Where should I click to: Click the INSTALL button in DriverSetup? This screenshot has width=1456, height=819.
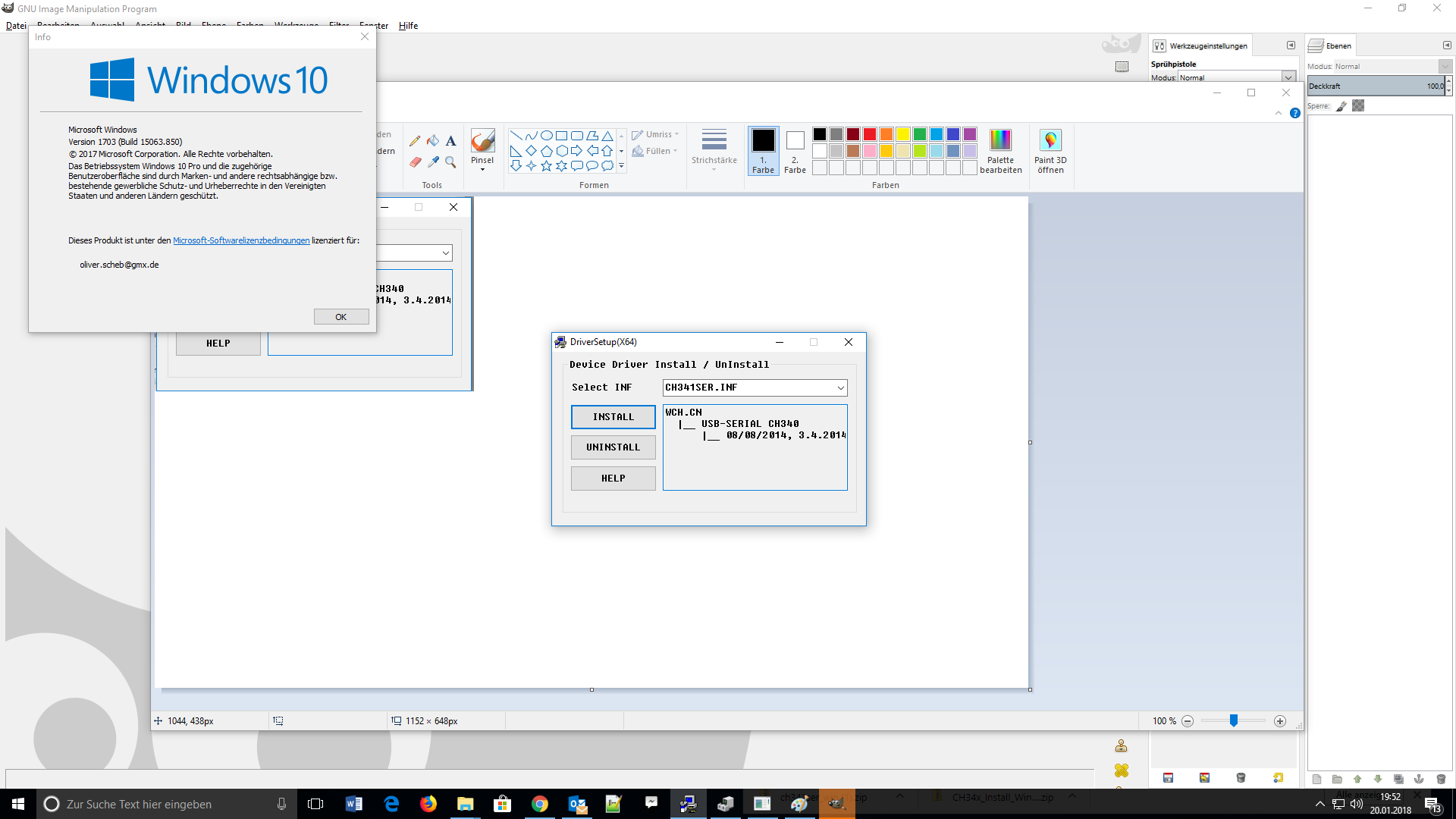[613, 417]
